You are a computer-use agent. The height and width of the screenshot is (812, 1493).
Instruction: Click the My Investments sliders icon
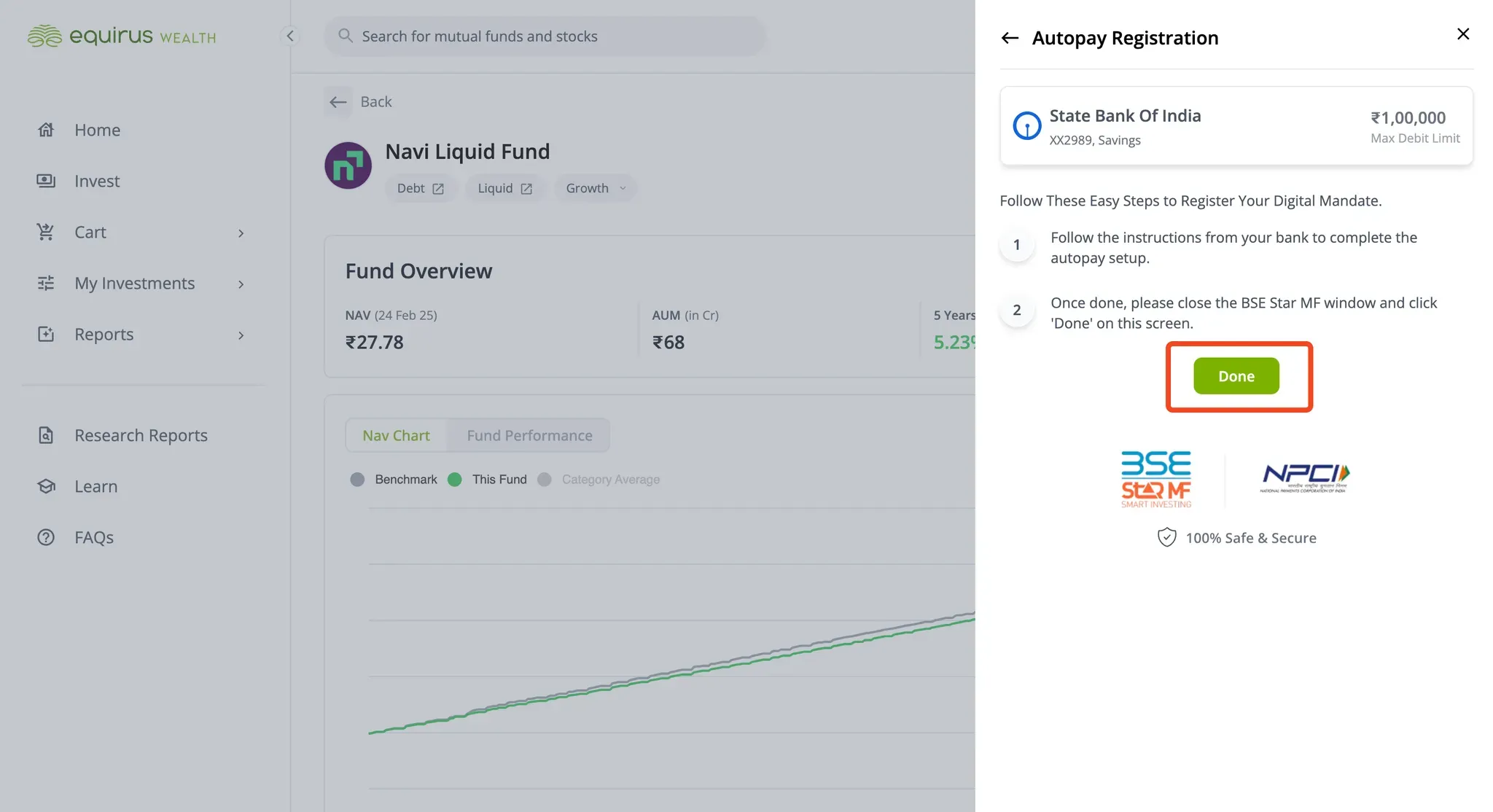[46, 283]
